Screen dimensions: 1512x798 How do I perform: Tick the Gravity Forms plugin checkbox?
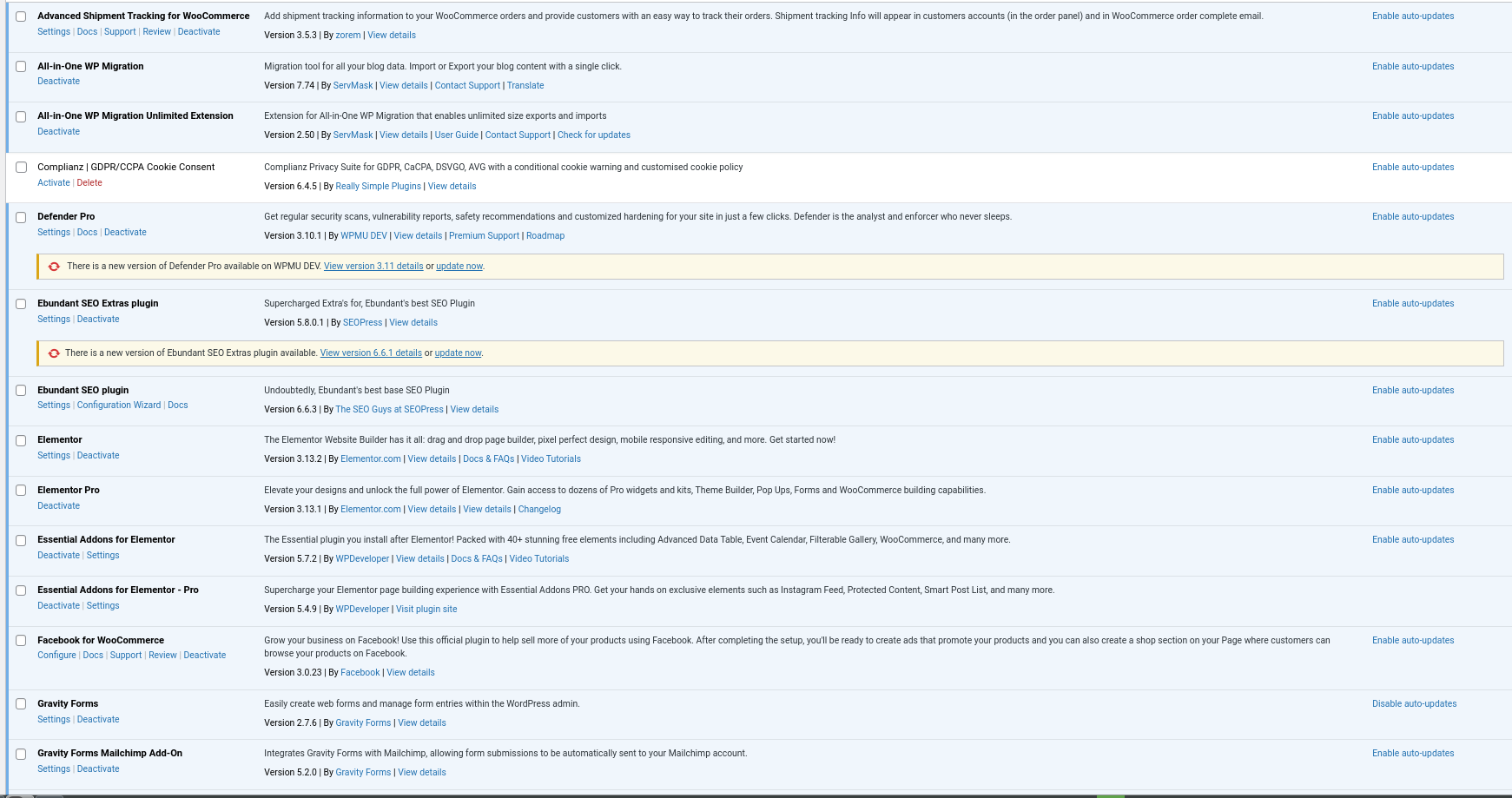point(21,704)
